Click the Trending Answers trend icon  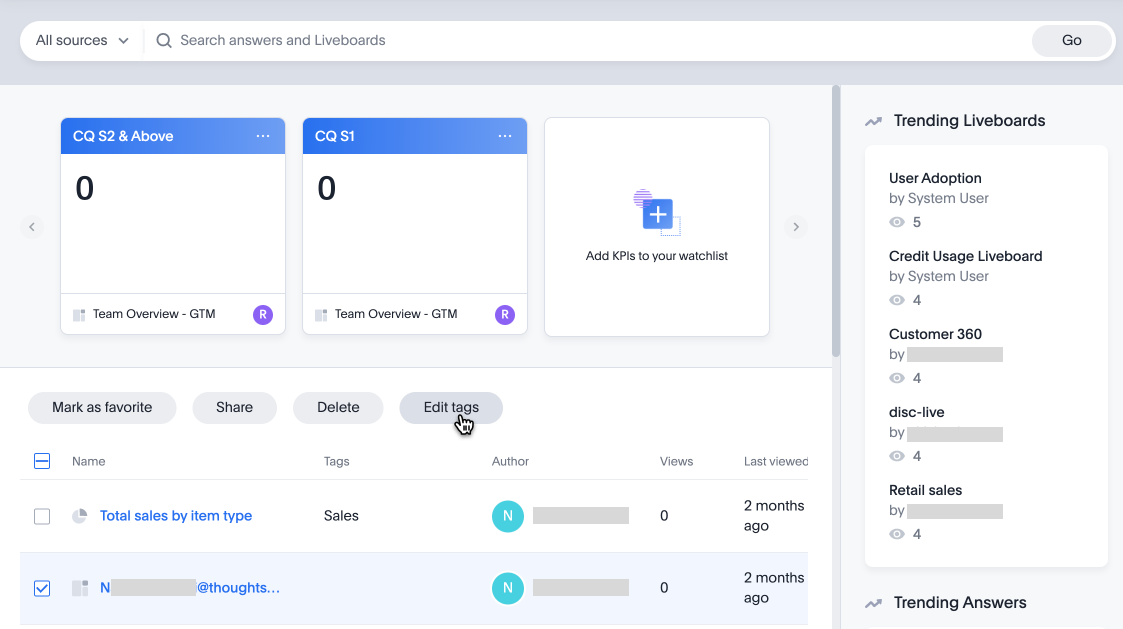coord(873,603)
